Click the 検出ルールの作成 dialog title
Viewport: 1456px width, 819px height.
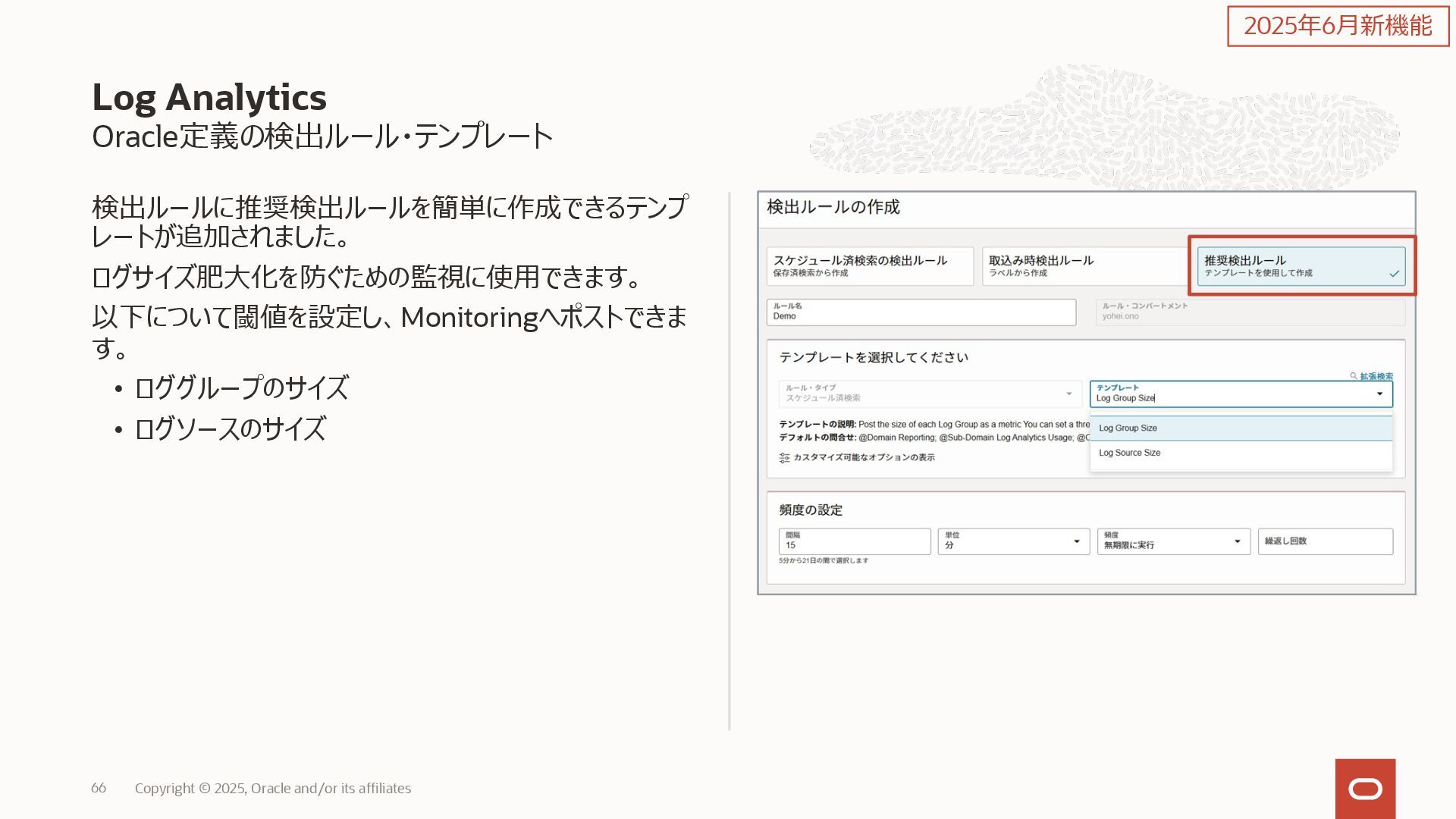tap(833, 207)
